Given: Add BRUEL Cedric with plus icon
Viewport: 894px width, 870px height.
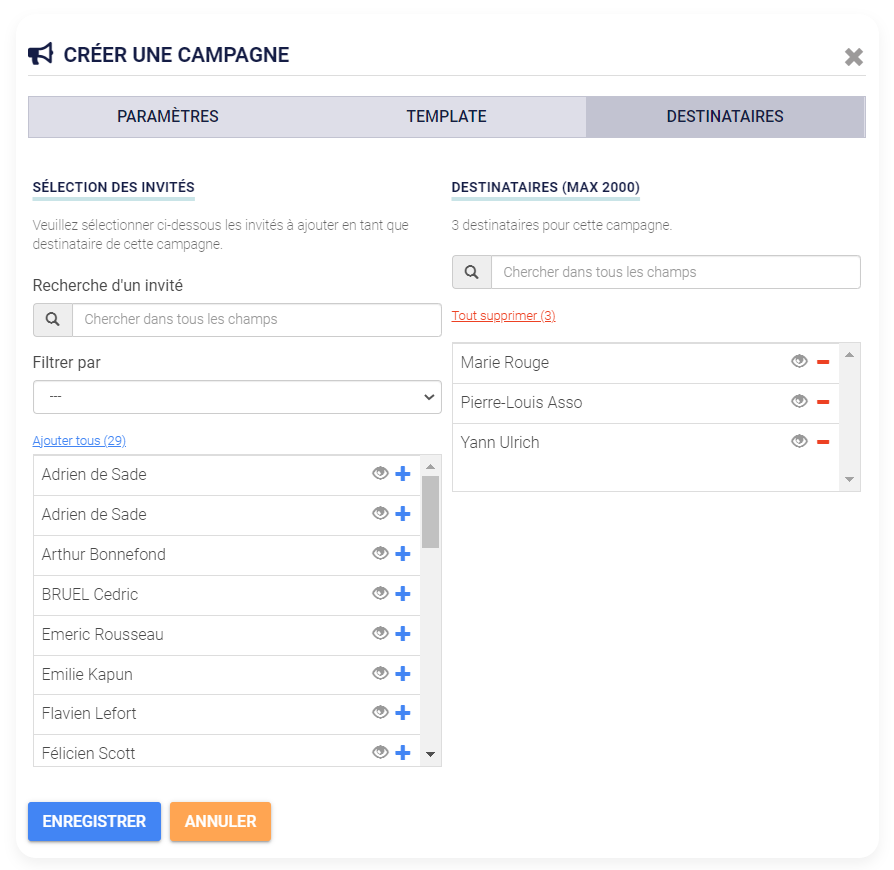Looking at the screenshot, I should tap(403, 593).
